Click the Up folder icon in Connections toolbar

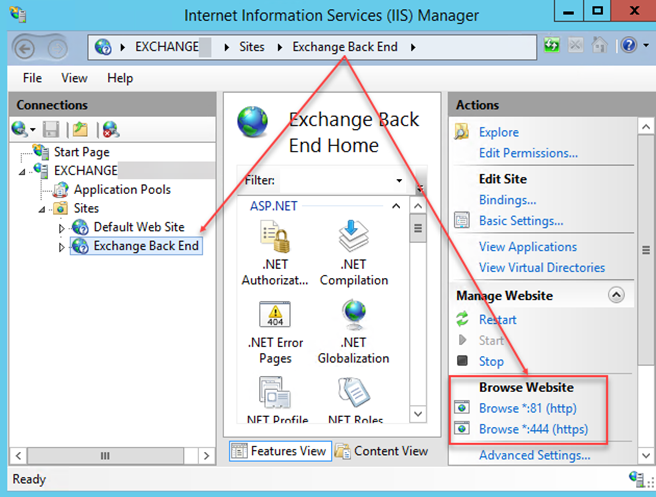point(80,129)
